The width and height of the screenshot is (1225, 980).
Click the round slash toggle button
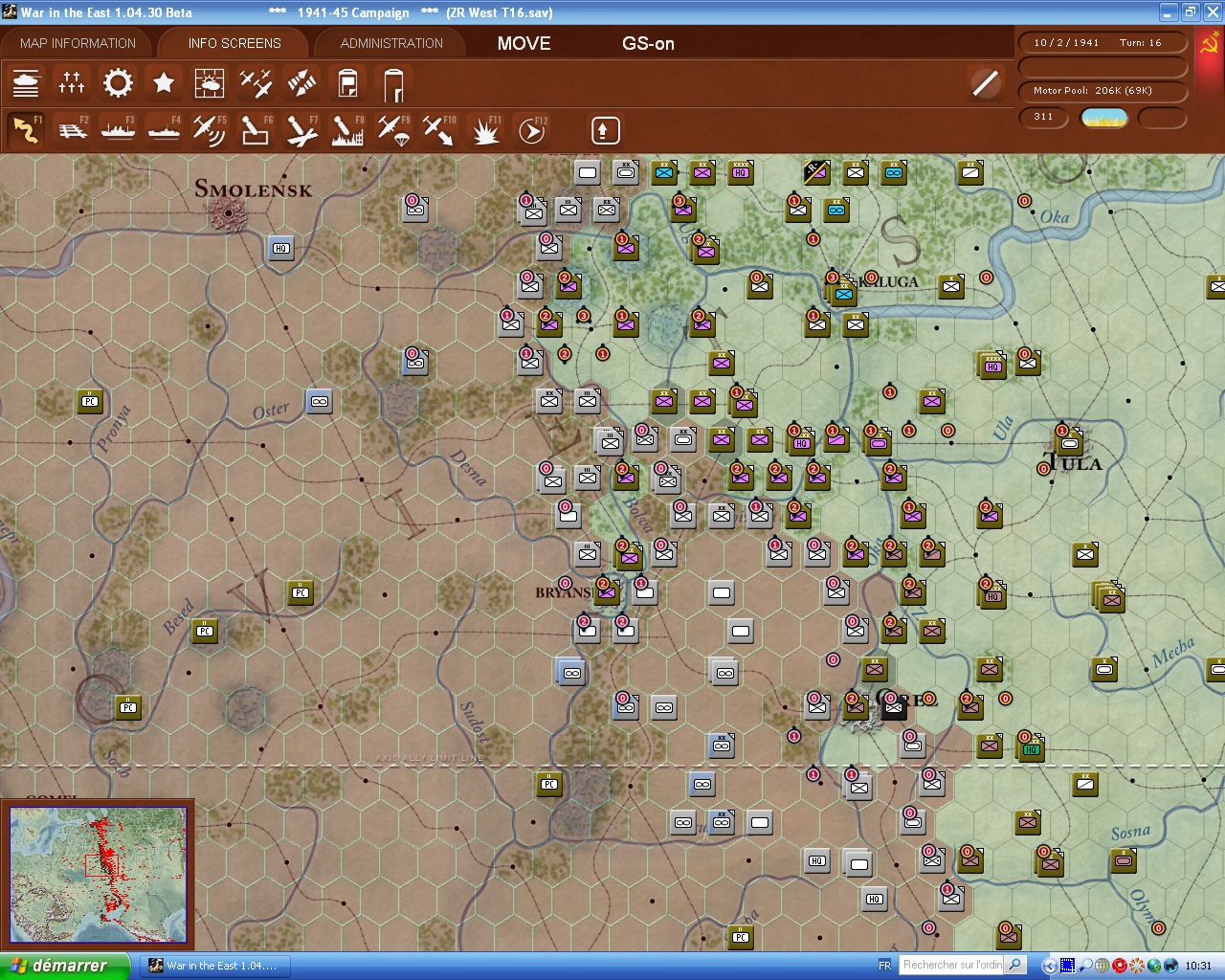click(985, 83)
